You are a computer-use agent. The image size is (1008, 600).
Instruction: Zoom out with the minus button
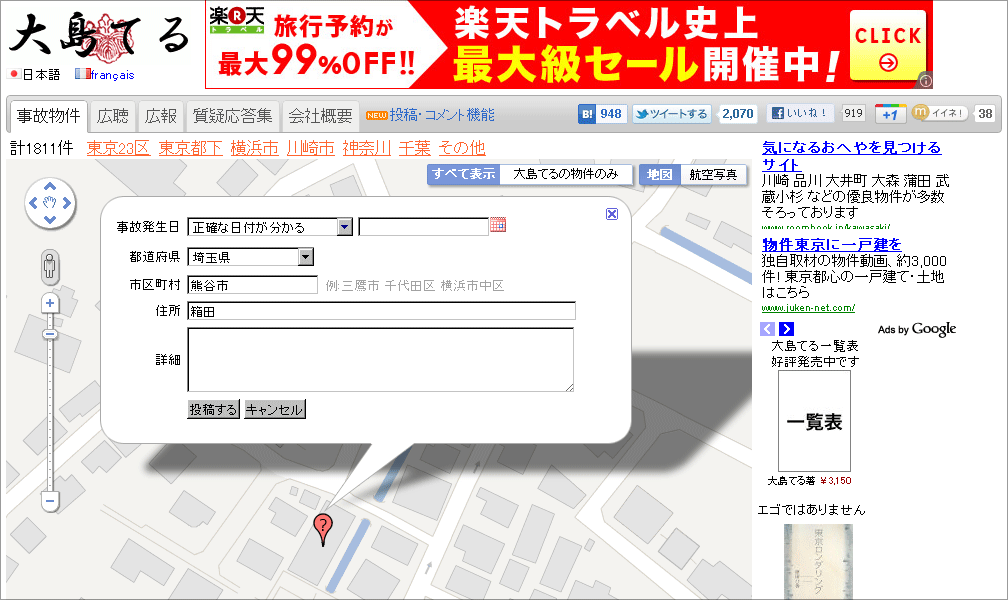[50, 500]
